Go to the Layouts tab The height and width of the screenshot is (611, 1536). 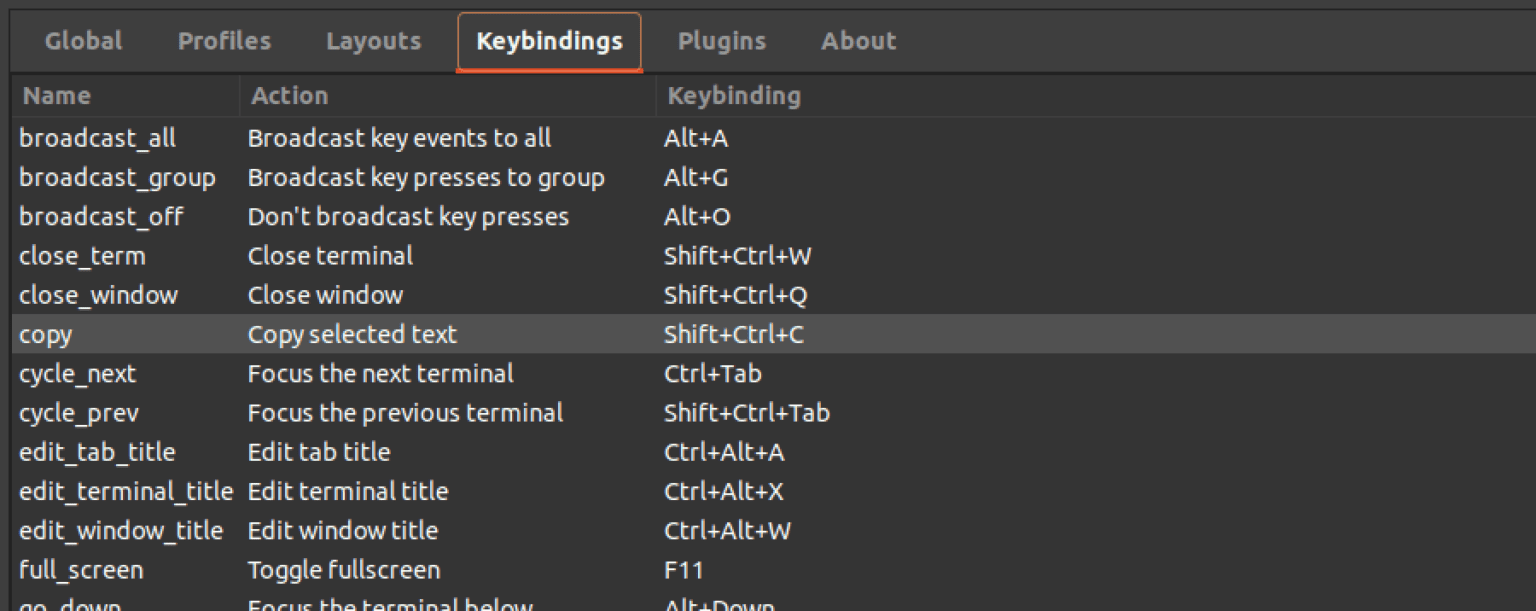pos(373,41)
